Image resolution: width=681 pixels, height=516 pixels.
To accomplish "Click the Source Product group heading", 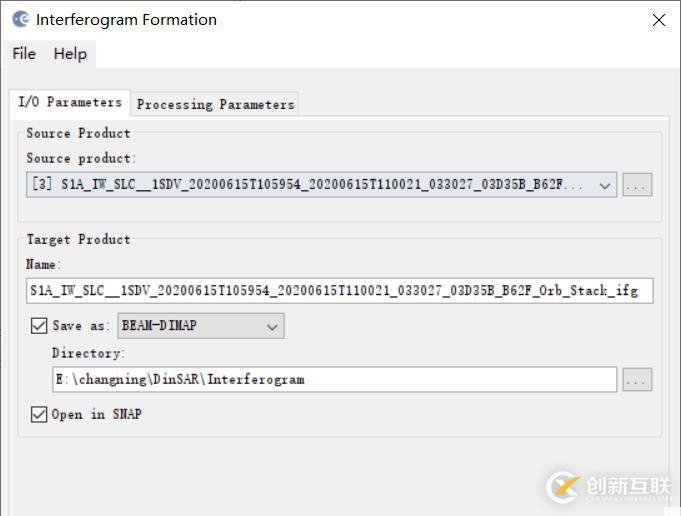I will (x=78, y=133).
